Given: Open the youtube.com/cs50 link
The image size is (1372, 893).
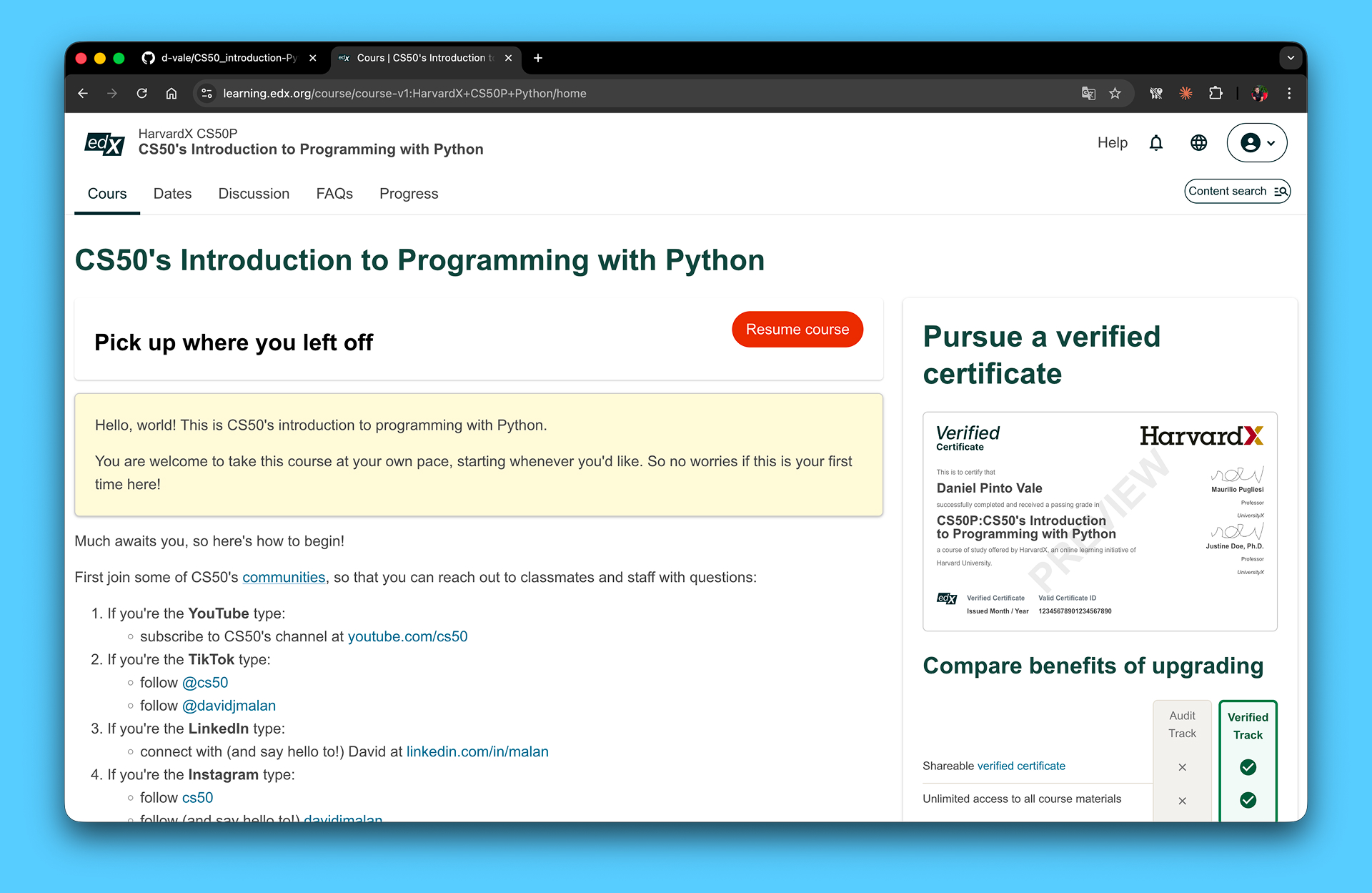Looking at the screenshot, I should 407,636.
